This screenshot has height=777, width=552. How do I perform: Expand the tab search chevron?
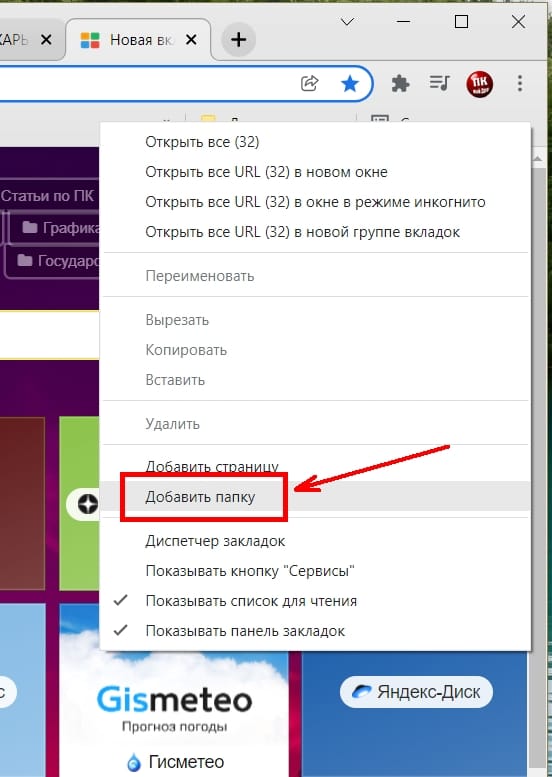coord(347,22)
